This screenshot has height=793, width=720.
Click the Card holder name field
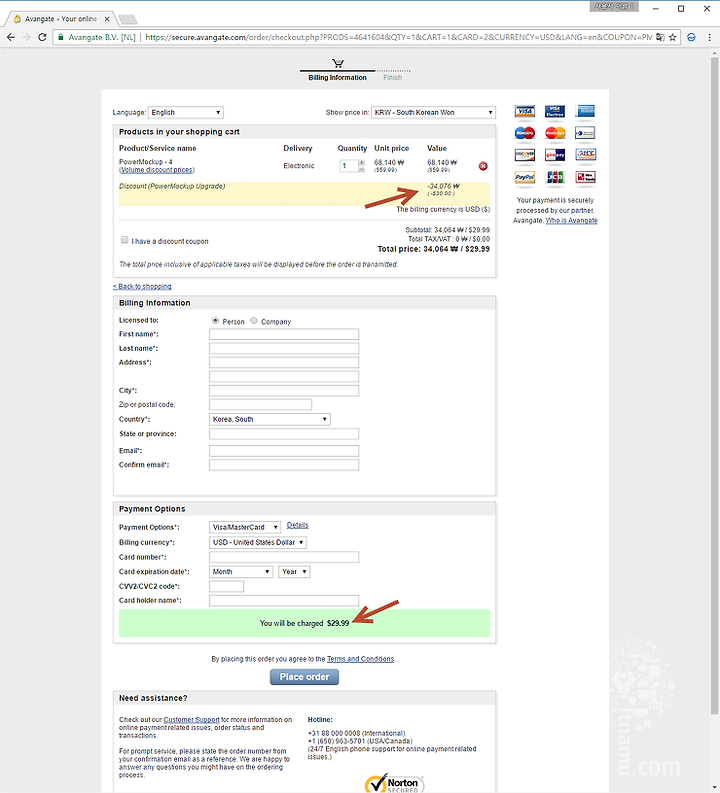point(284,601)
